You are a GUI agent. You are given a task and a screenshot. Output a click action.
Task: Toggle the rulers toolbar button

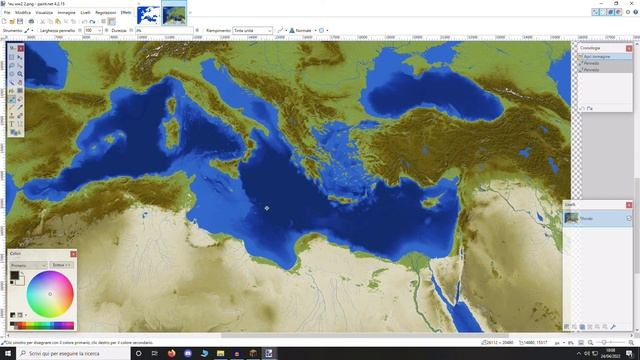tap(112, 22)
